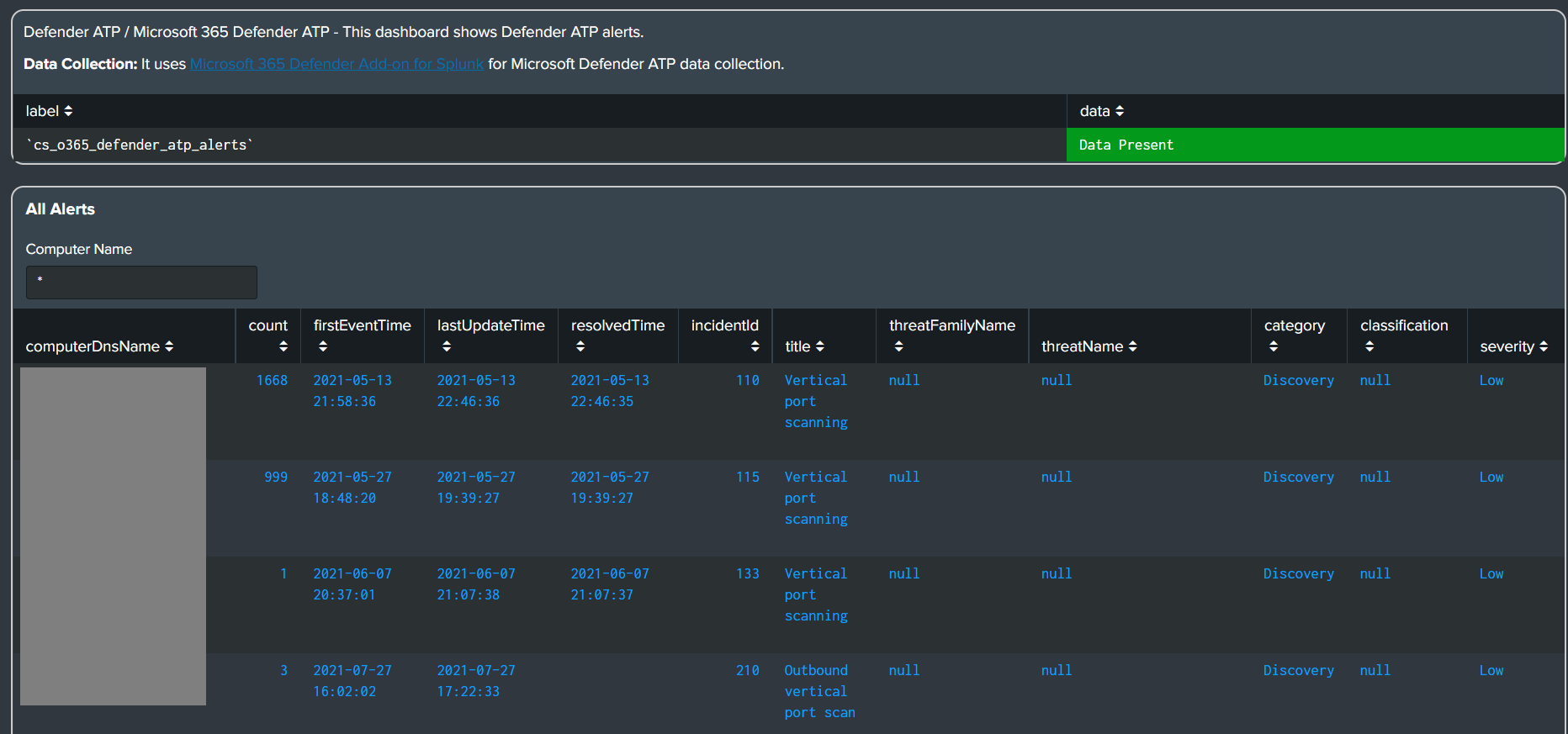Select incidentId 210
Viewport: 1568px width, 734px height.
[748, 670]
